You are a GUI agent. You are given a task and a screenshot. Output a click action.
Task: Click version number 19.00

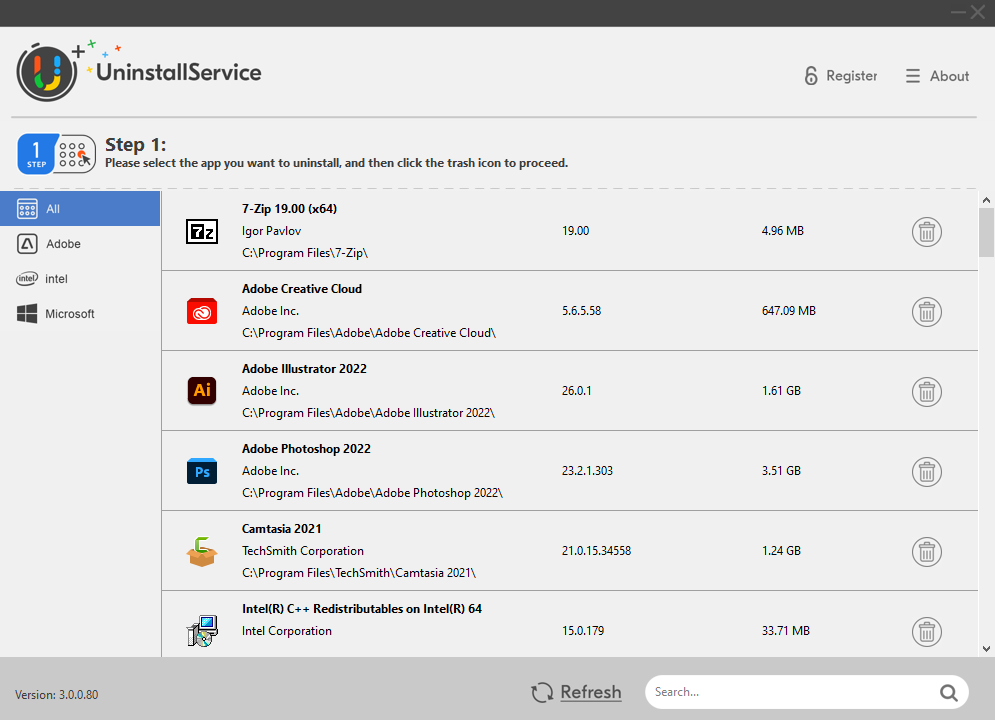[x=576, y=231]
